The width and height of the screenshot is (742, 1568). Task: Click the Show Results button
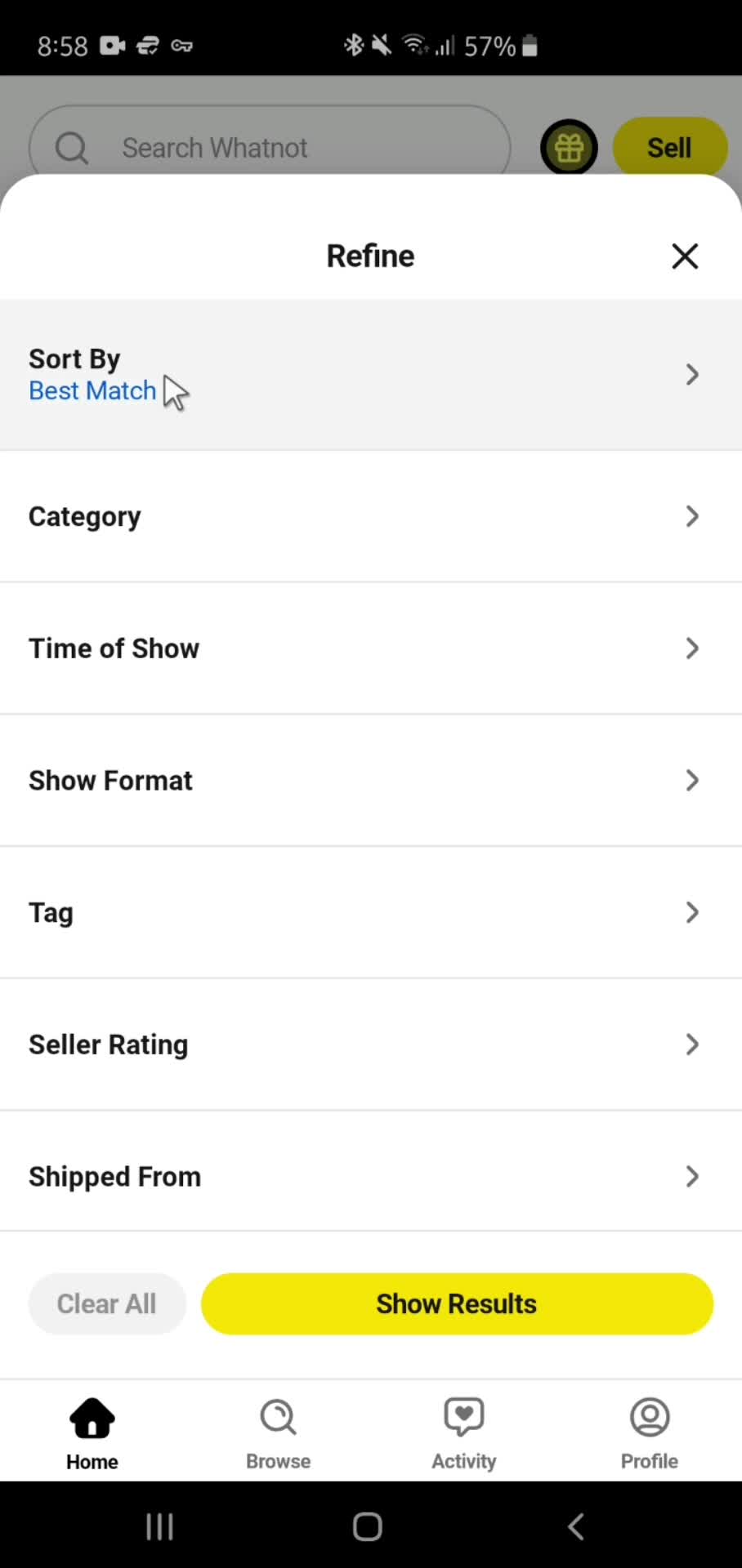(x=457, y=1303)
